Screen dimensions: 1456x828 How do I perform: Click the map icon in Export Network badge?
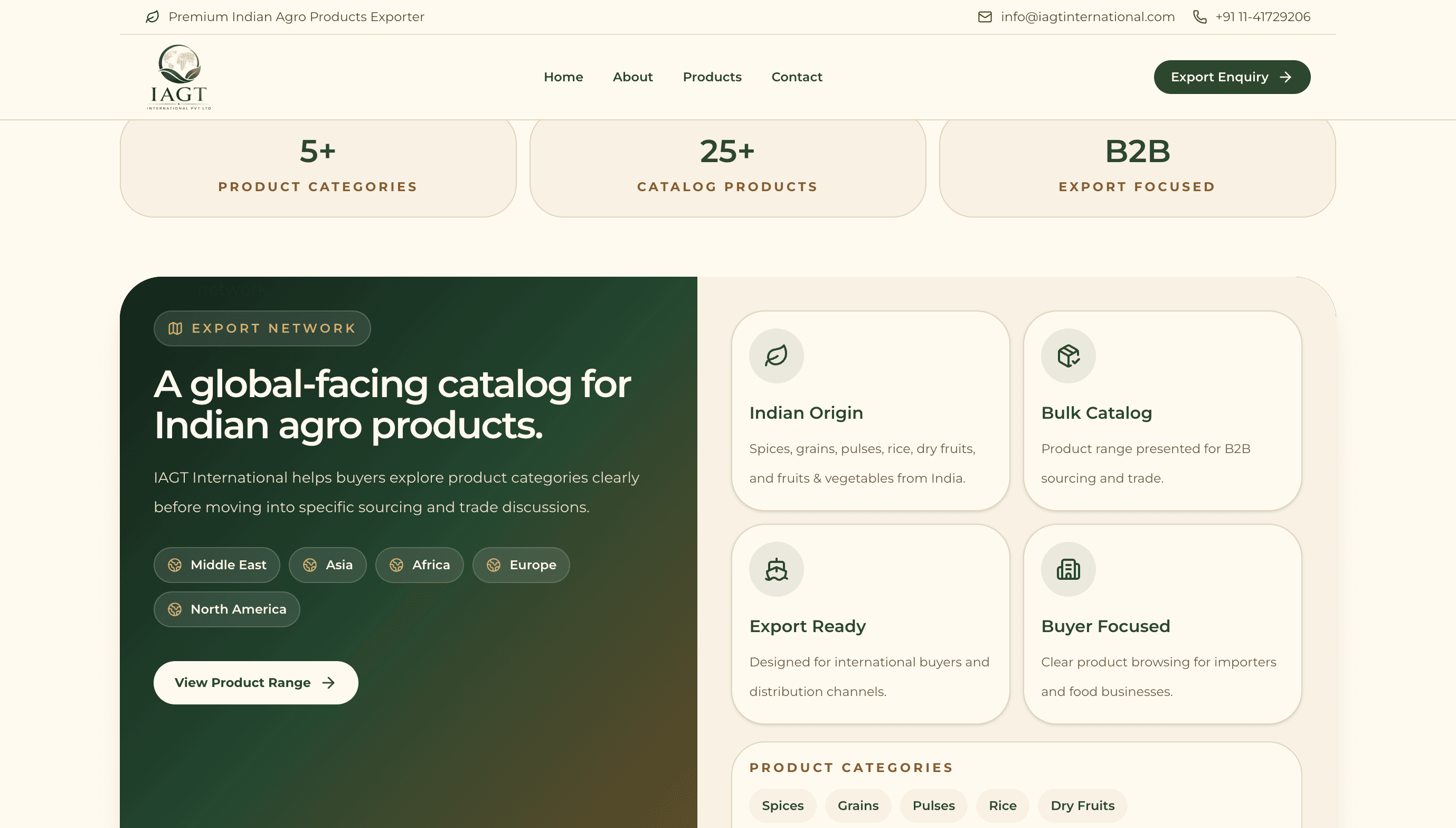coord(175,328)
